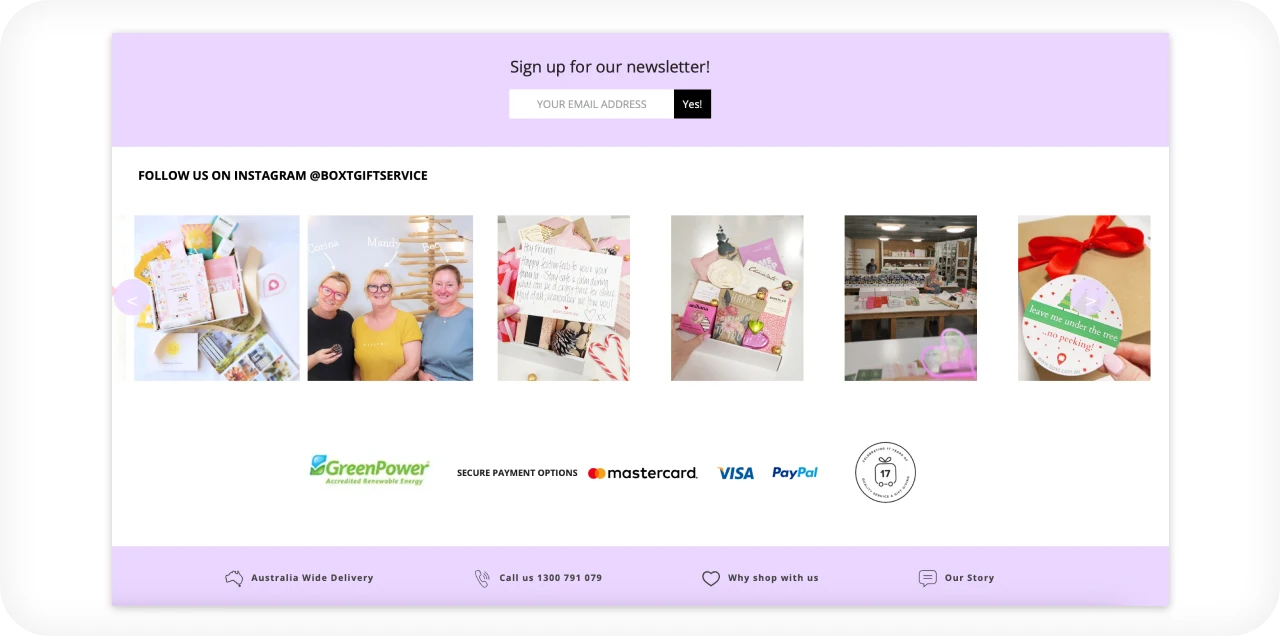Click the speech bubble Our Story icon
1280x636 pixels.
click(928, 578)
